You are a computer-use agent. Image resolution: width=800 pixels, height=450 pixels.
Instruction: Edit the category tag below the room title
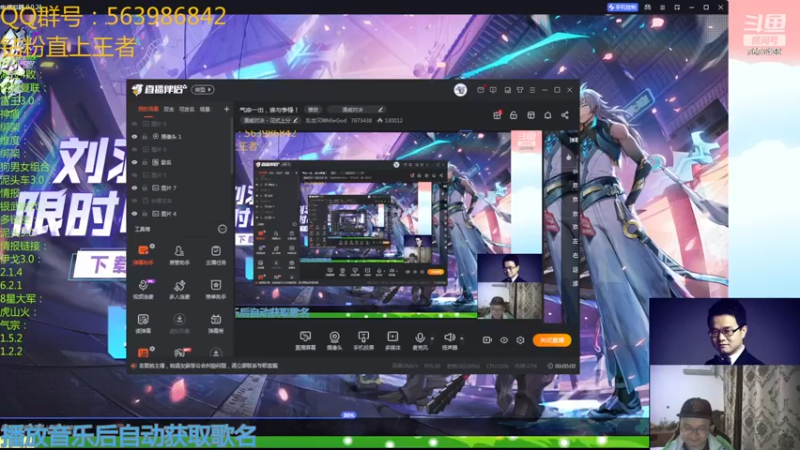(x=270, y=120)
